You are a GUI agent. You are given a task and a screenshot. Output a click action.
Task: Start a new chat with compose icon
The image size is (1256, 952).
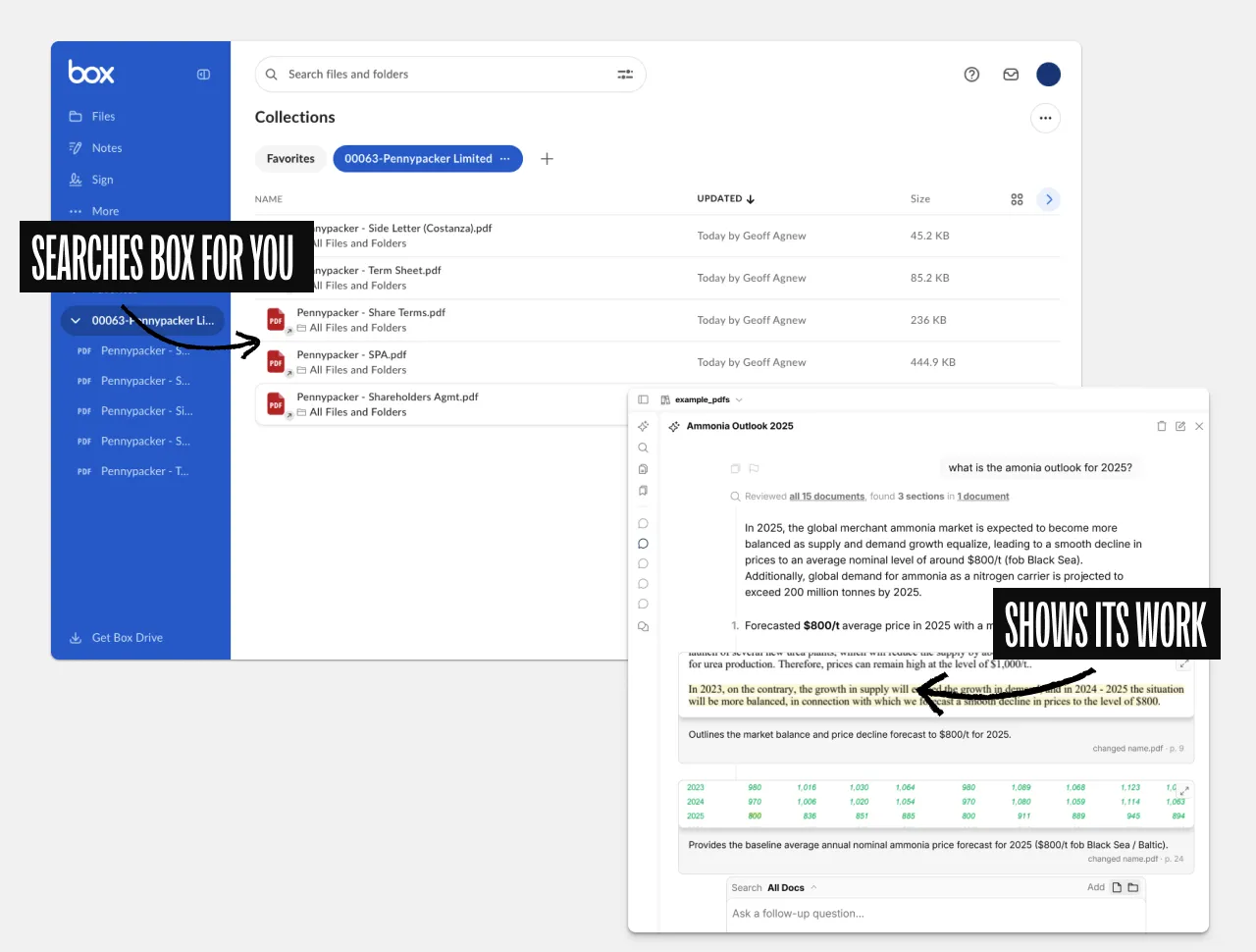click(1180, 427)
